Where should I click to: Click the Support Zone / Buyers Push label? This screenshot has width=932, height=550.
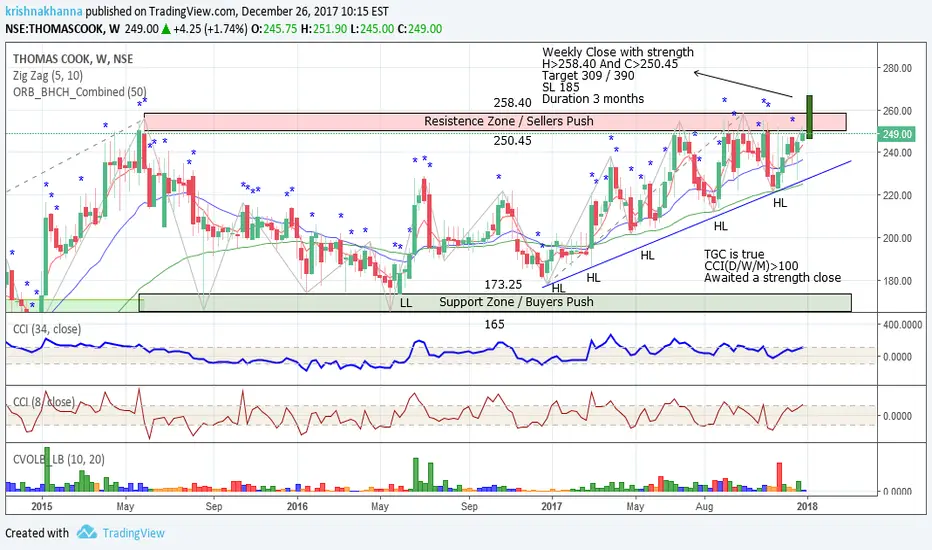[516, 302]
